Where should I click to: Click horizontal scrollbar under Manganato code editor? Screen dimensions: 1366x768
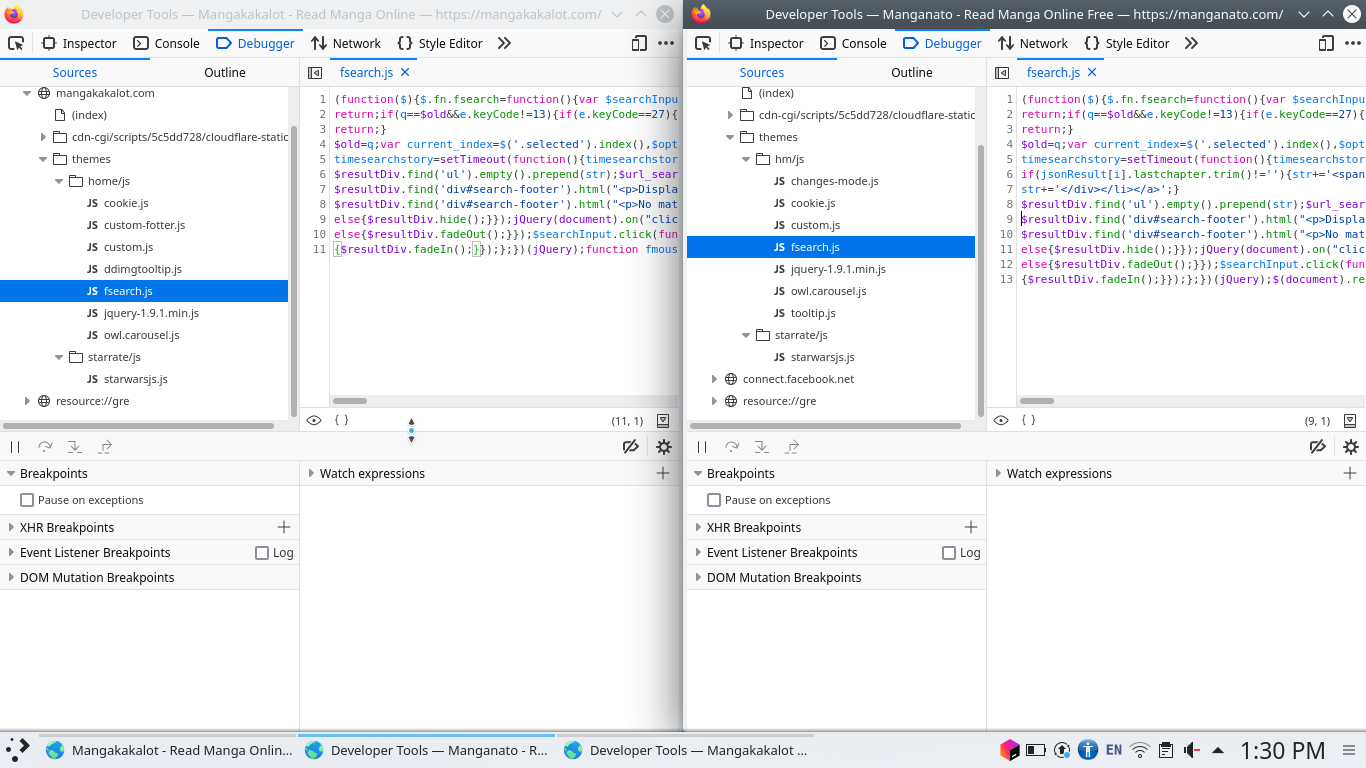click(x=1037, y=401)
